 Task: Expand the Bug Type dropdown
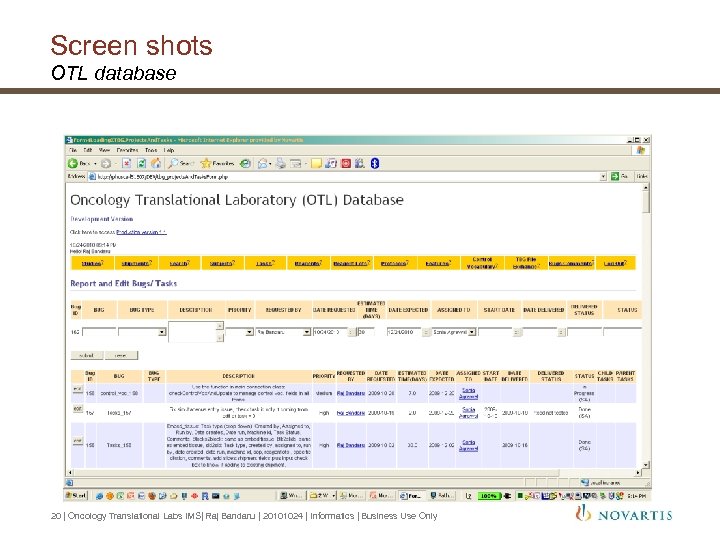coord(162,332)
